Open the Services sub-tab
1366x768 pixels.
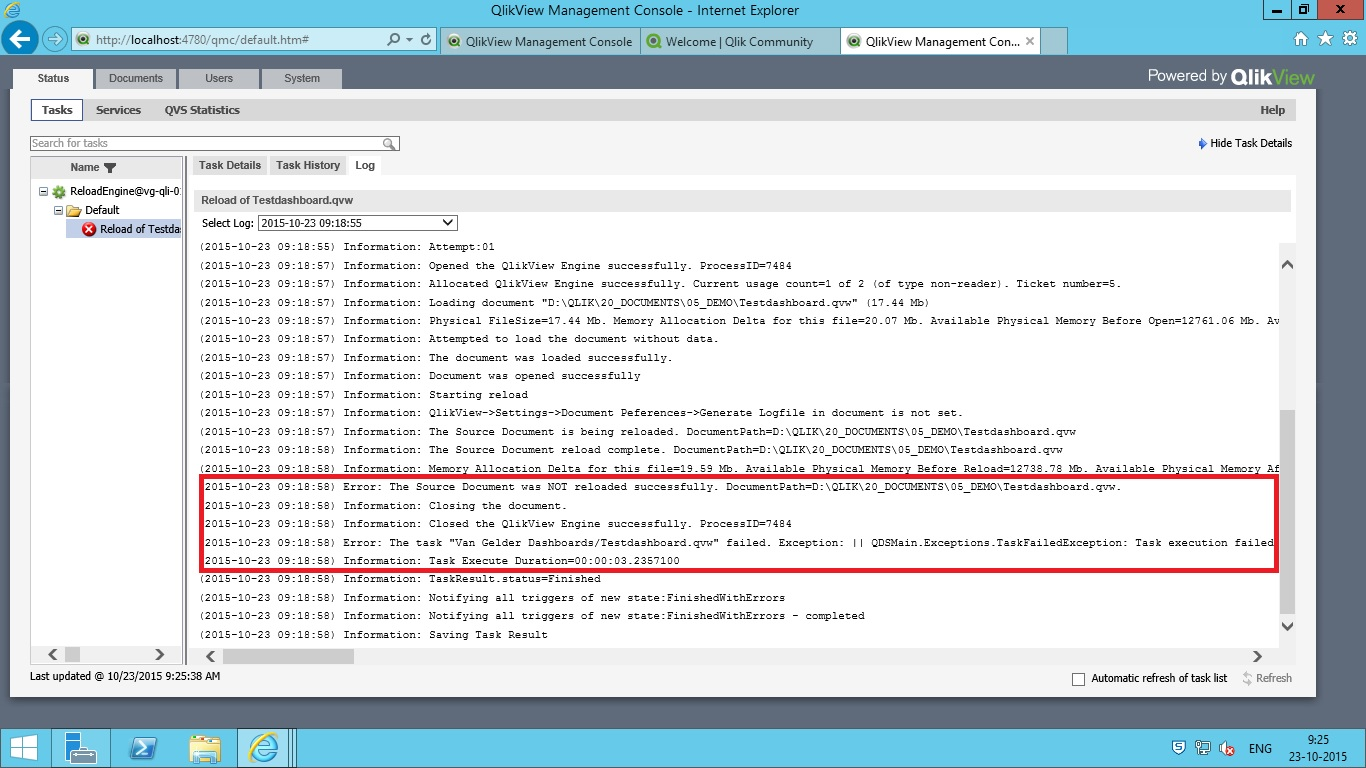point(118,110)
